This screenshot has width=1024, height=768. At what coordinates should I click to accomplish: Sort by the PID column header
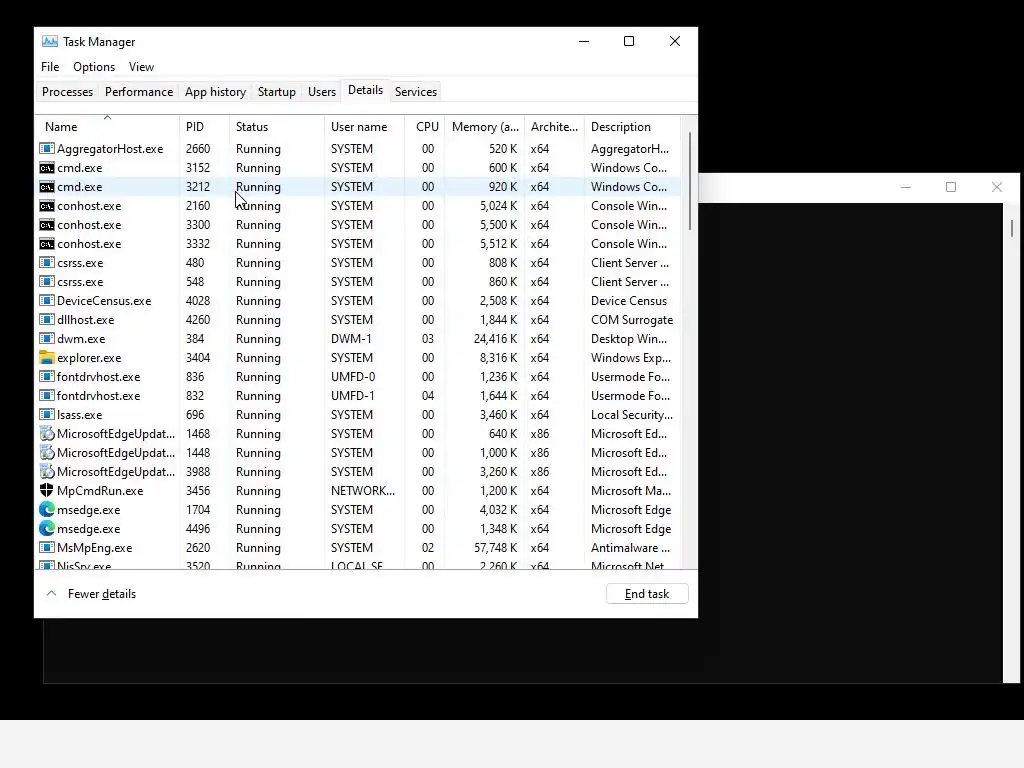[204, 126]
